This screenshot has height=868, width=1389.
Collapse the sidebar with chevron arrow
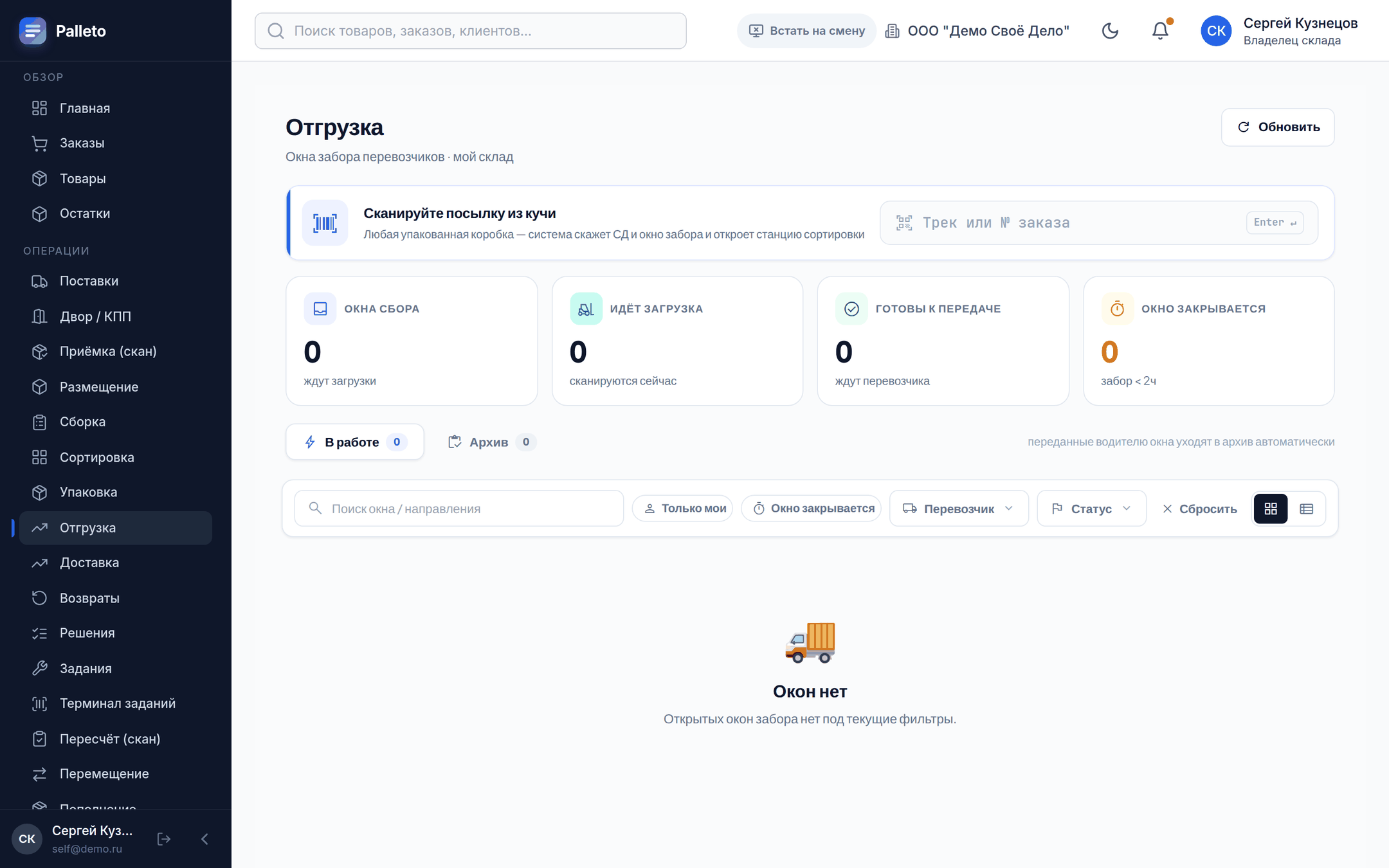(204, 839)
